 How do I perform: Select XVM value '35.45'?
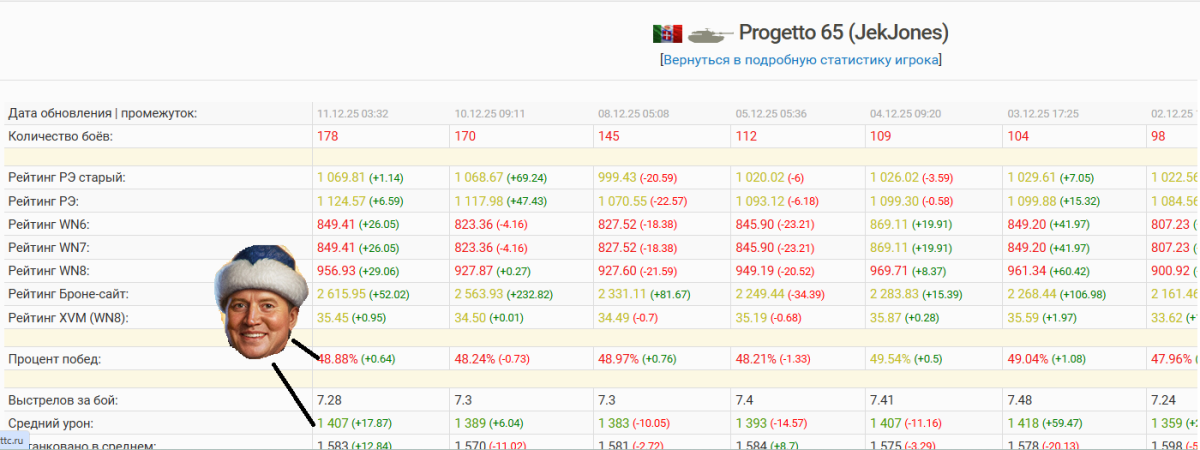(x=332, y=317)
